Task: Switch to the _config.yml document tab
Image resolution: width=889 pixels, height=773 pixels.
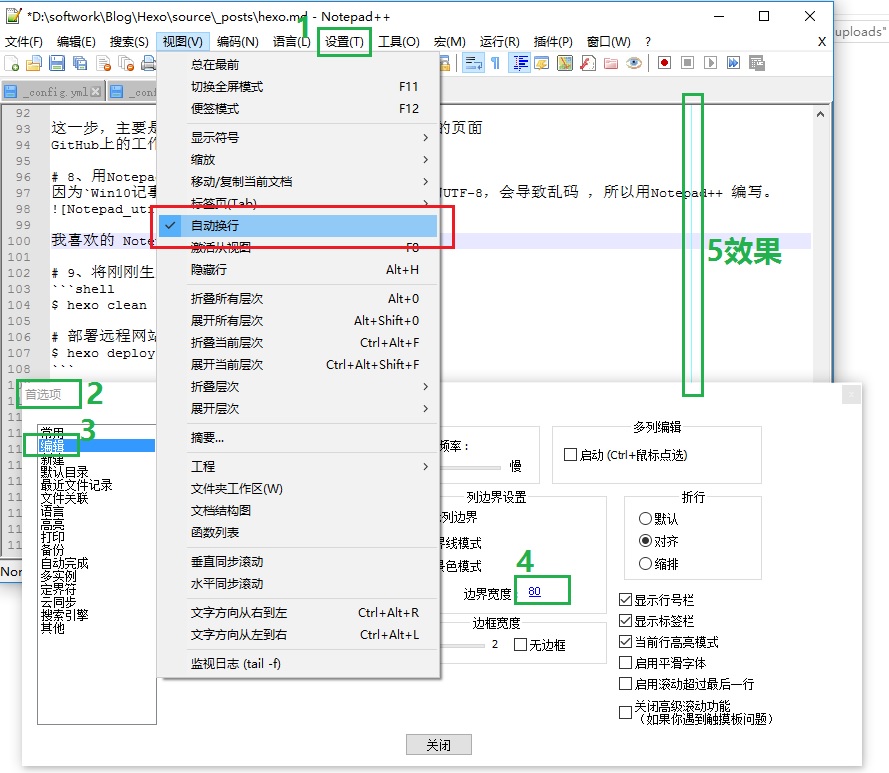Action: 53,91
